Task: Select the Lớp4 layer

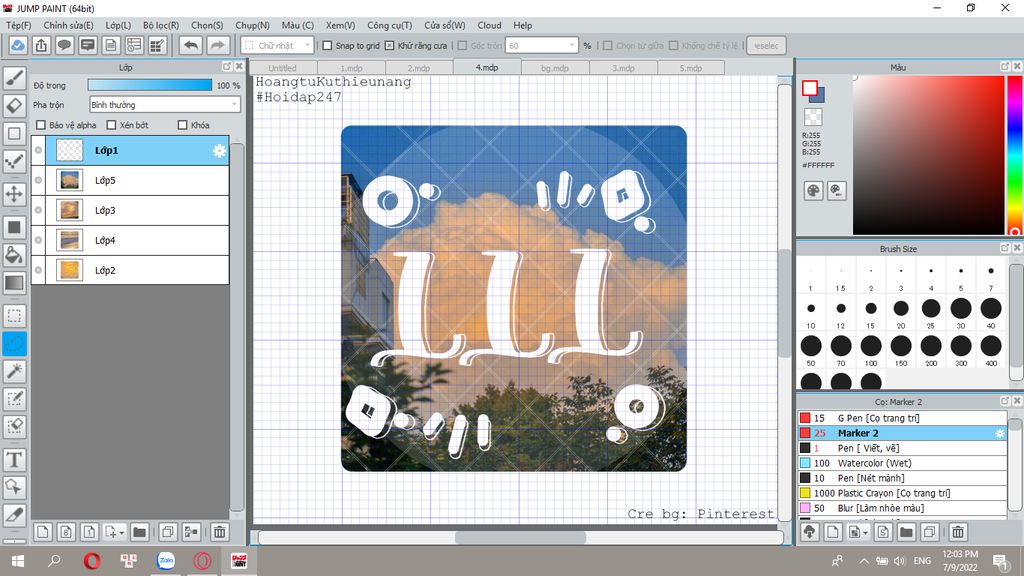Action: click(x=130, y=240)
